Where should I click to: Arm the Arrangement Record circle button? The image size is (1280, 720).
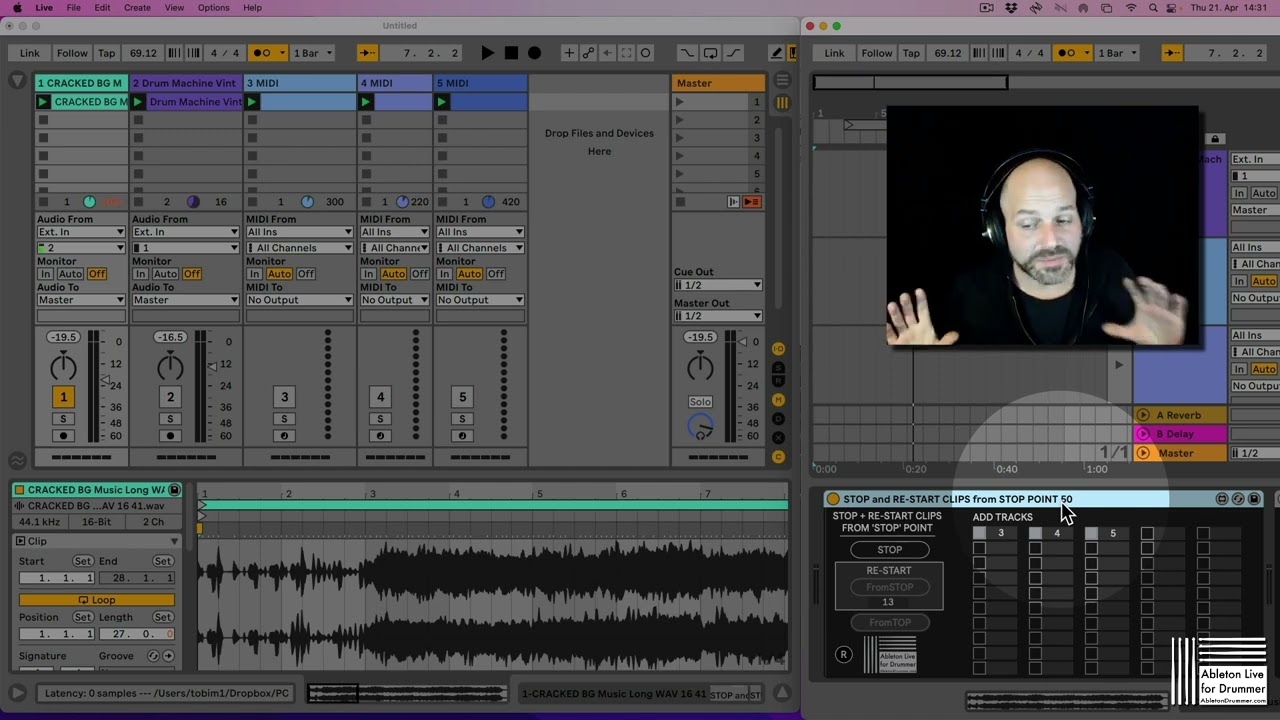(535, 53)
